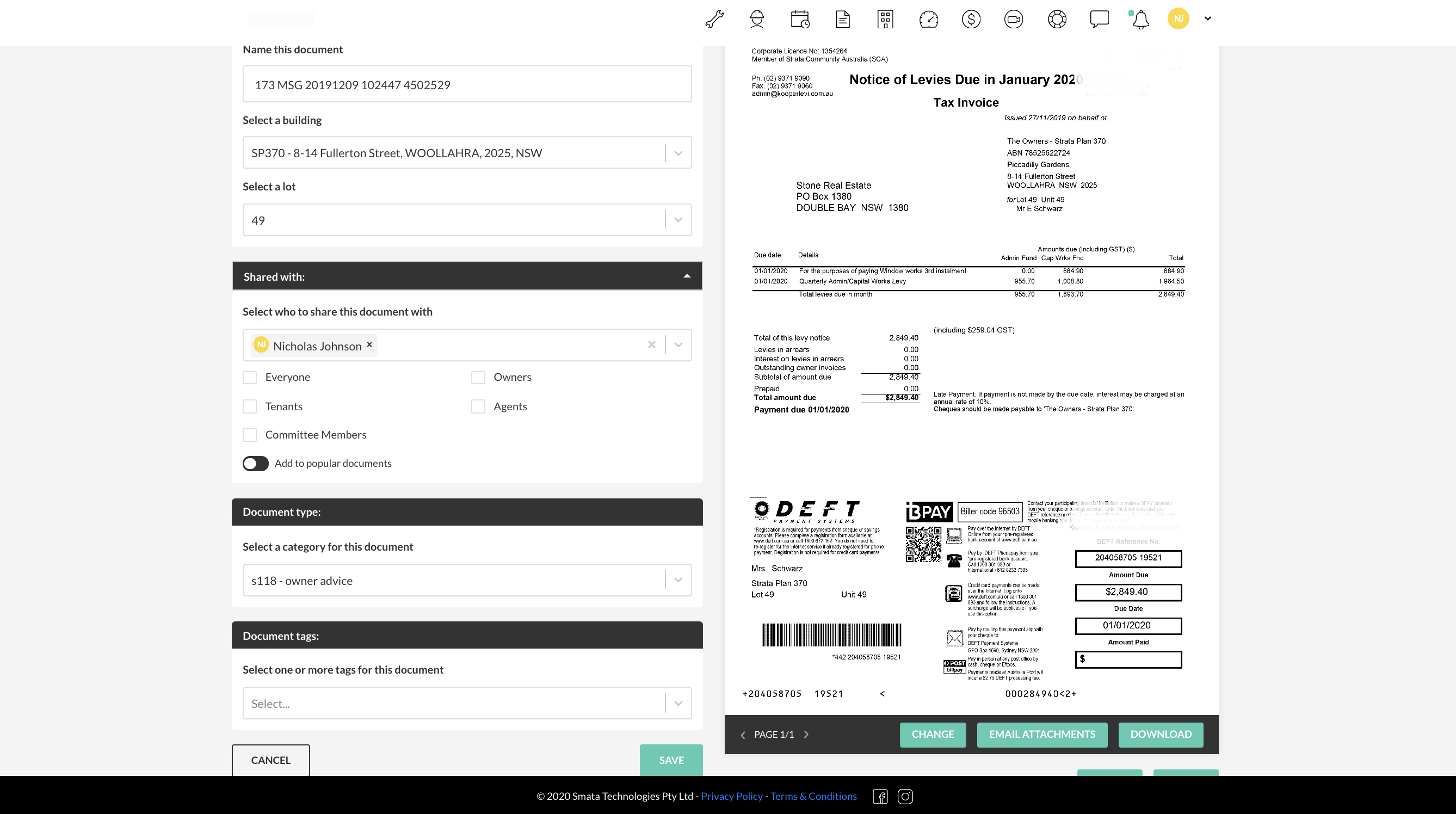
Task: Click the PAGE 1/1 indicator
Action: point(774,735)
